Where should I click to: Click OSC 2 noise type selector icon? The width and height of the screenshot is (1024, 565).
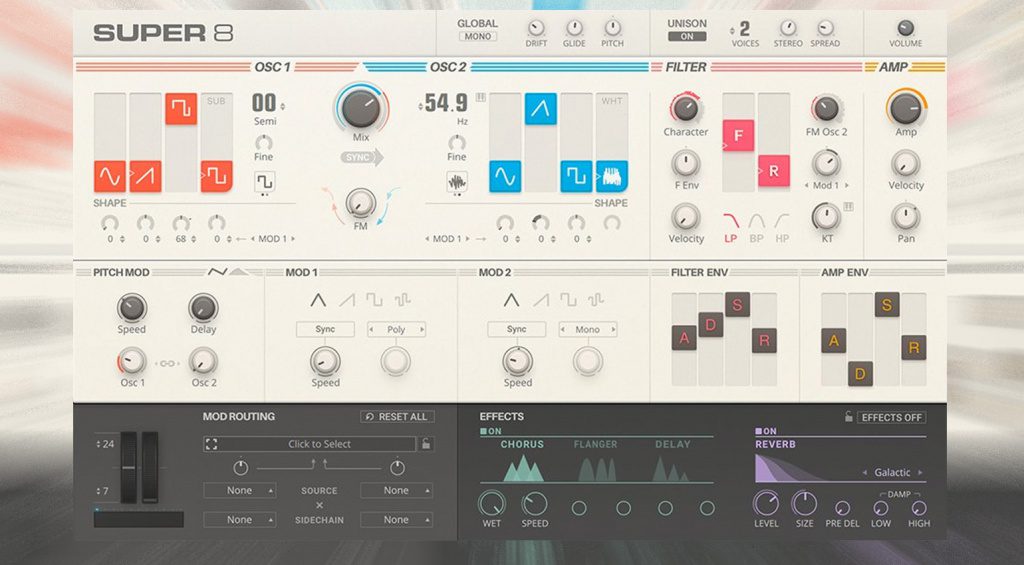457,181
